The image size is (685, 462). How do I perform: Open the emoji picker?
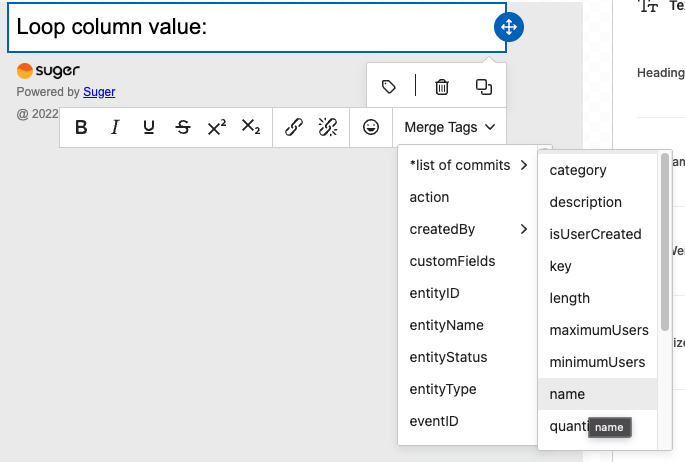point(371,128)
